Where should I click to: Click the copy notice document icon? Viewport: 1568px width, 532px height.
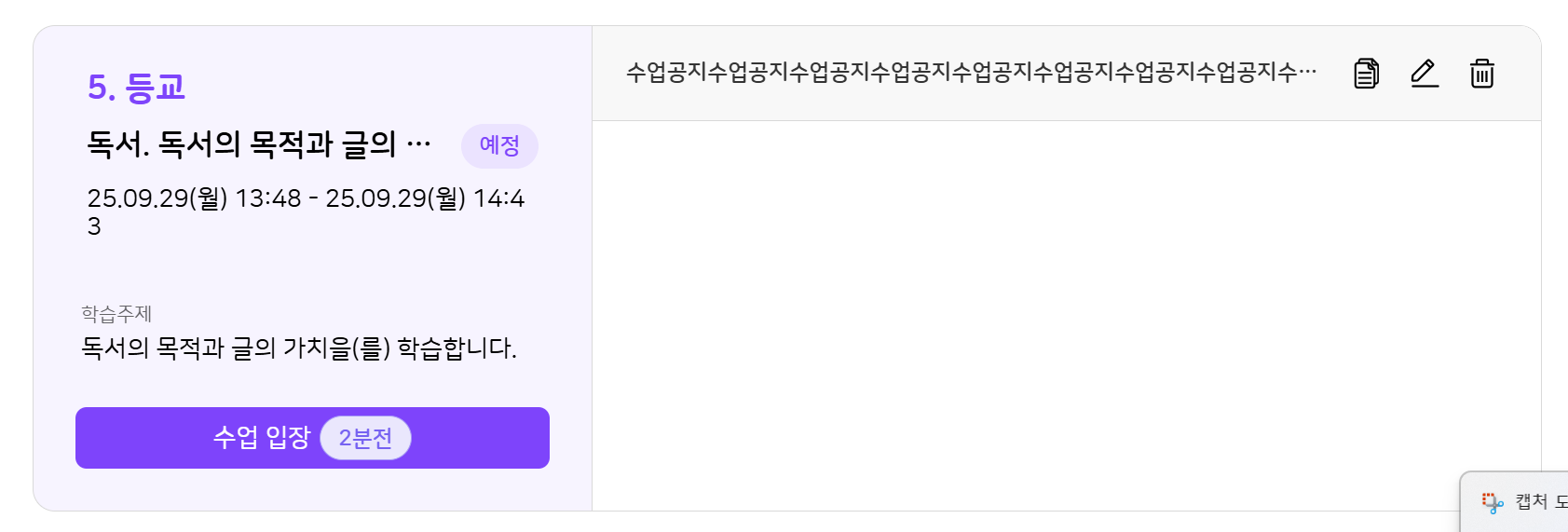tap(1366, 73)
